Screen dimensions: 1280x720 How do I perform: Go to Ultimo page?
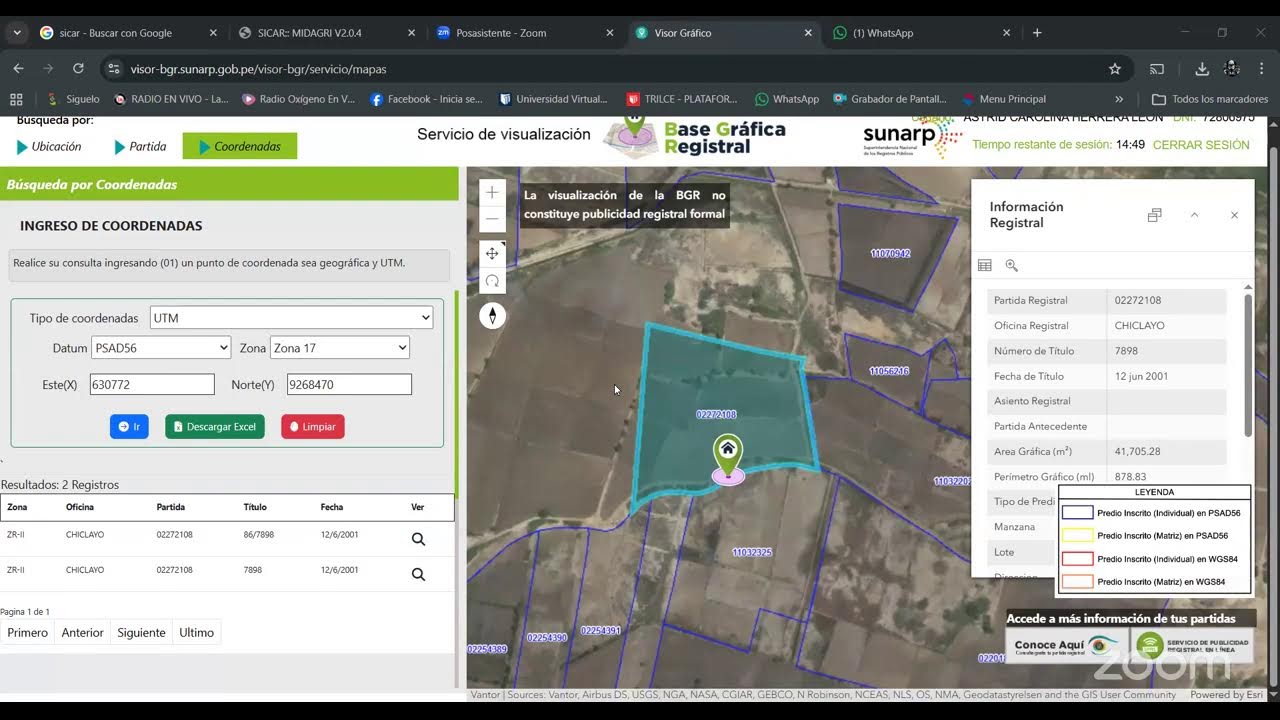196,633
